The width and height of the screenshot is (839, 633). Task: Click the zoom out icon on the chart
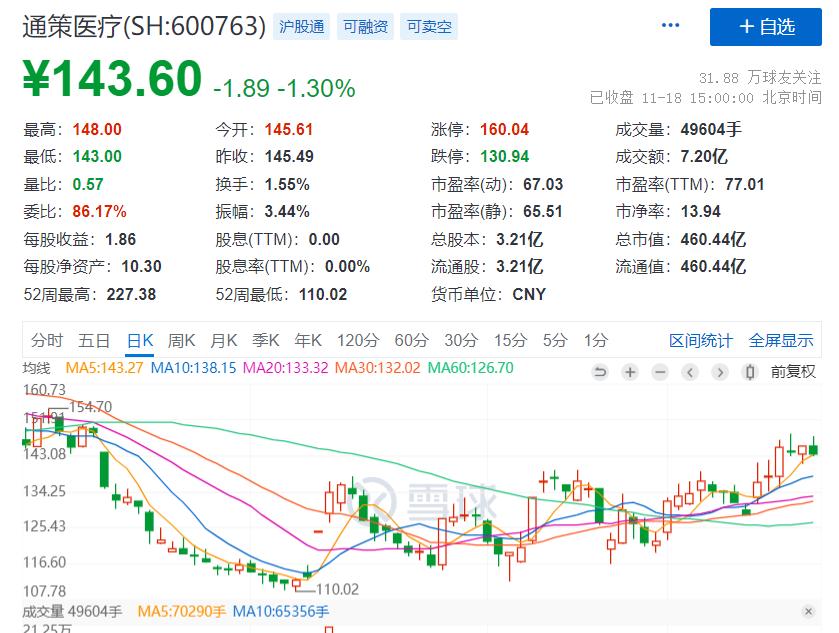coord(660,372)
